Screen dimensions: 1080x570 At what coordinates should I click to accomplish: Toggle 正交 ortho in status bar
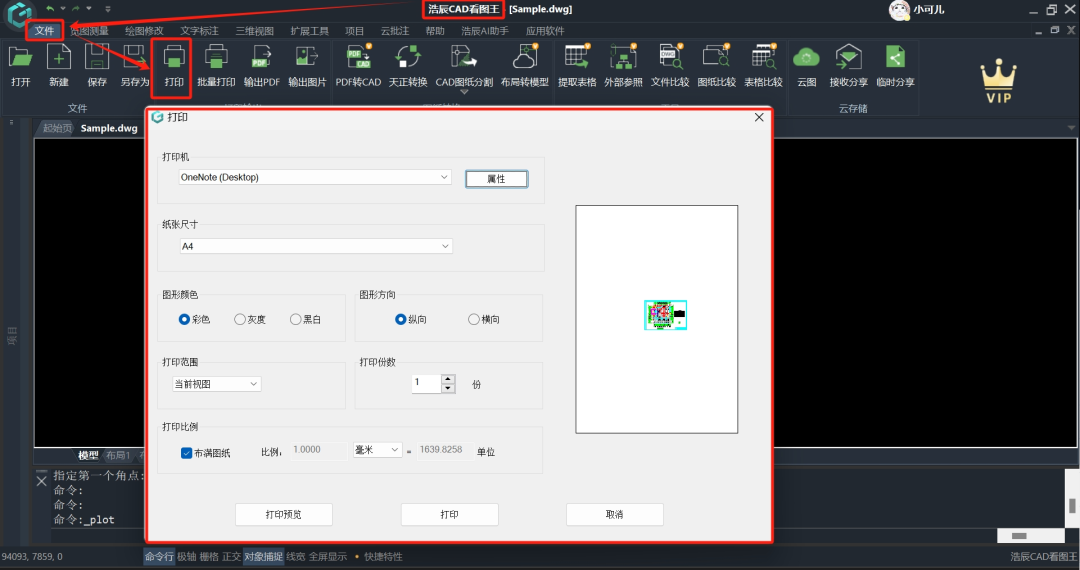[231, 556]
